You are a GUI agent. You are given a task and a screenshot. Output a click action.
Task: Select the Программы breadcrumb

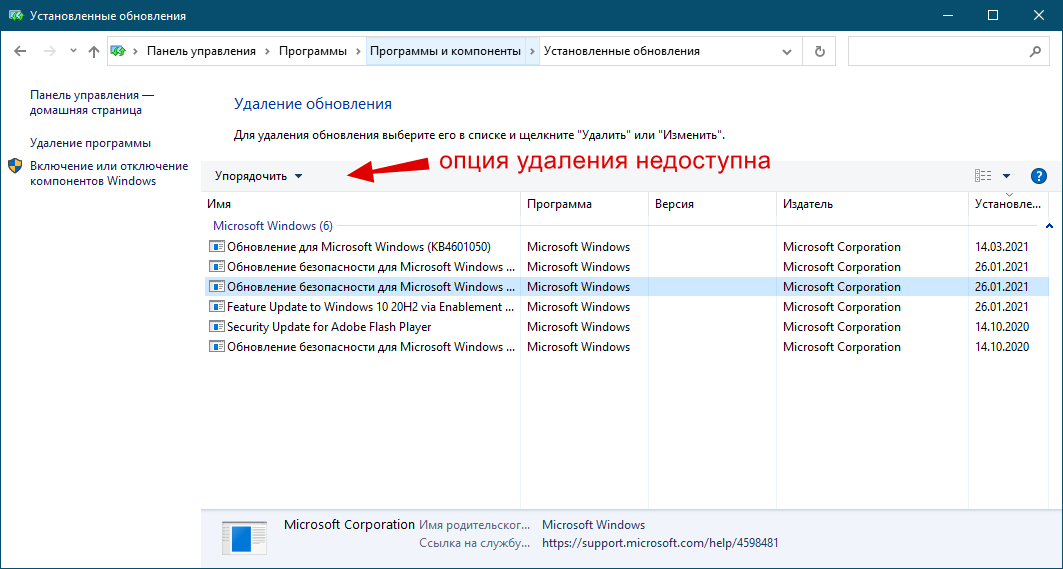(x=313, y=51)
